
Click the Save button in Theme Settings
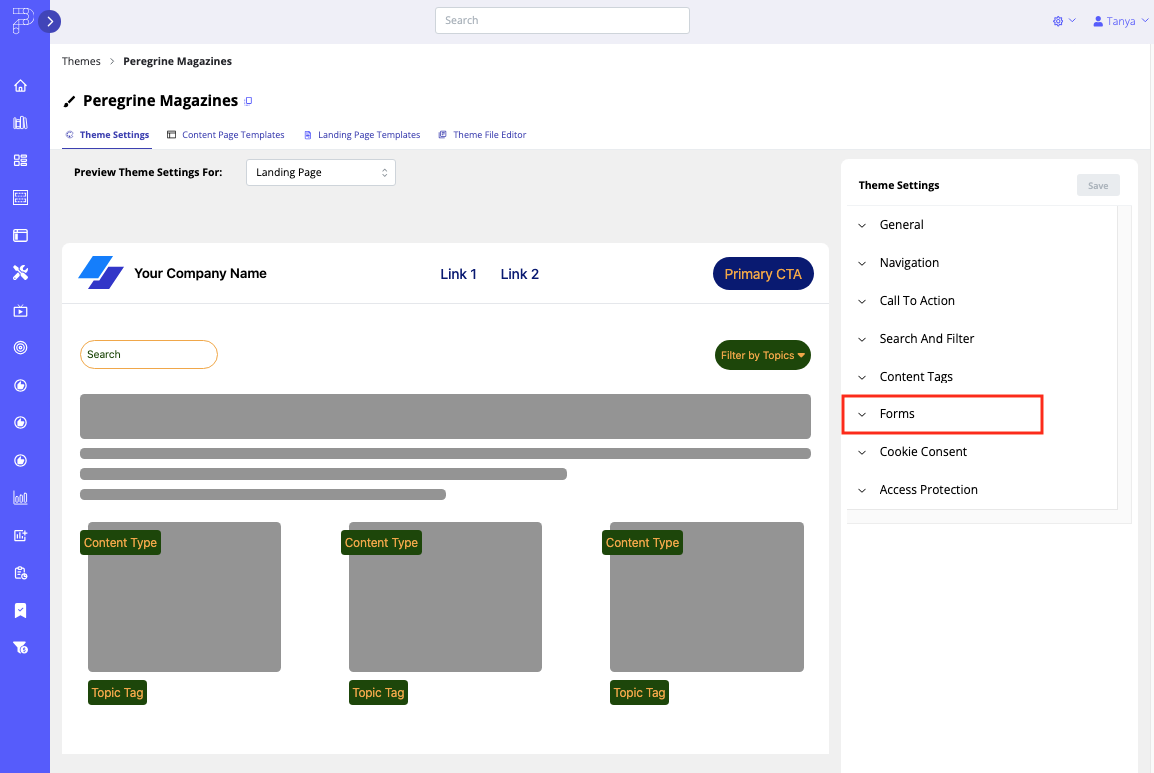pyautogui.click(x=1097, y=185)
